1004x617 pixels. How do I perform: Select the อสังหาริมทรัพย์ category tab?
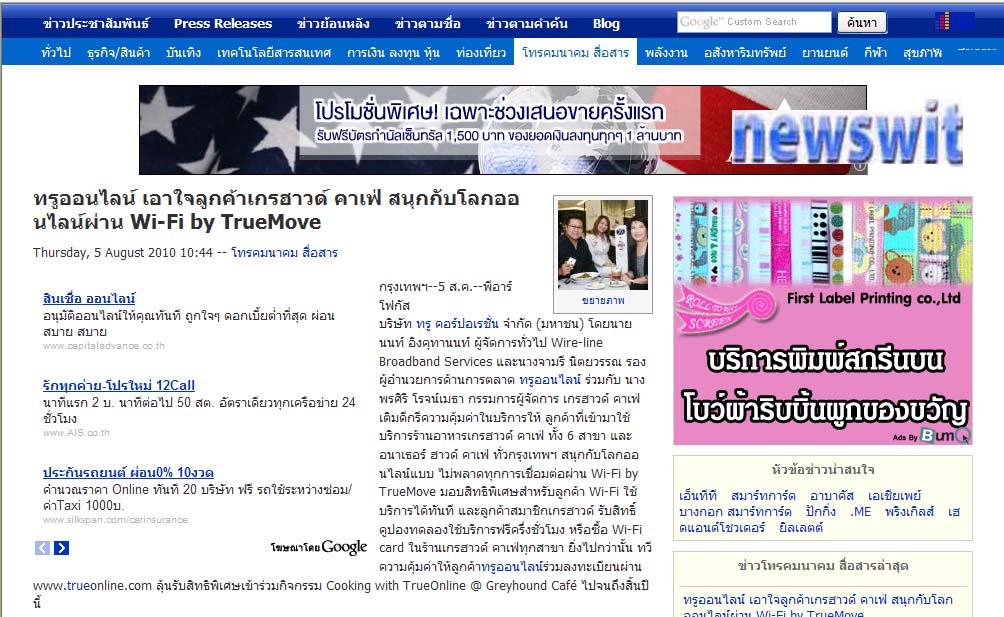coord(745,52)
